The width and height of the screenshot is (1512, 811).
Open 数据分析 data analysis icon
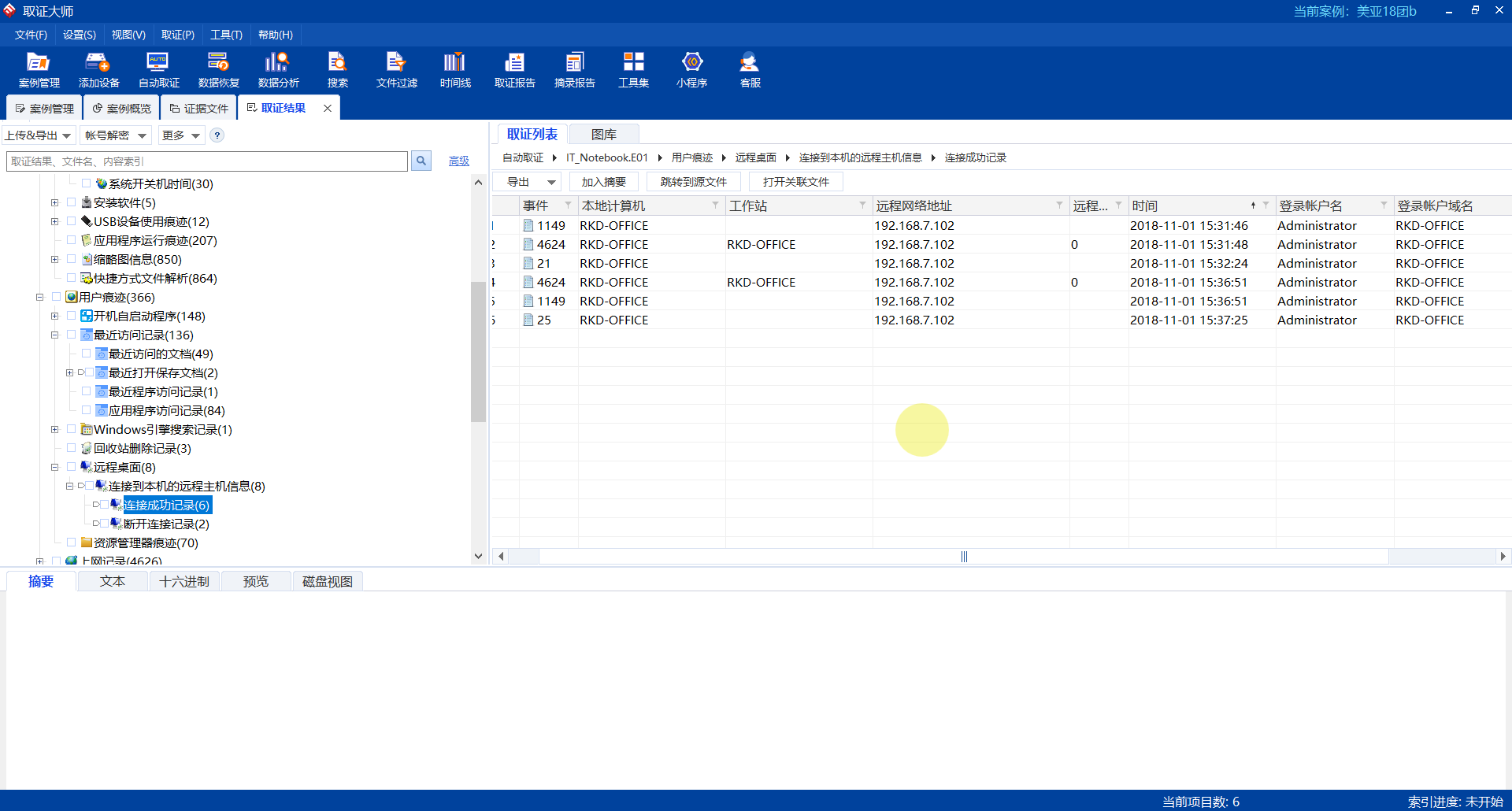coord(278,69)
